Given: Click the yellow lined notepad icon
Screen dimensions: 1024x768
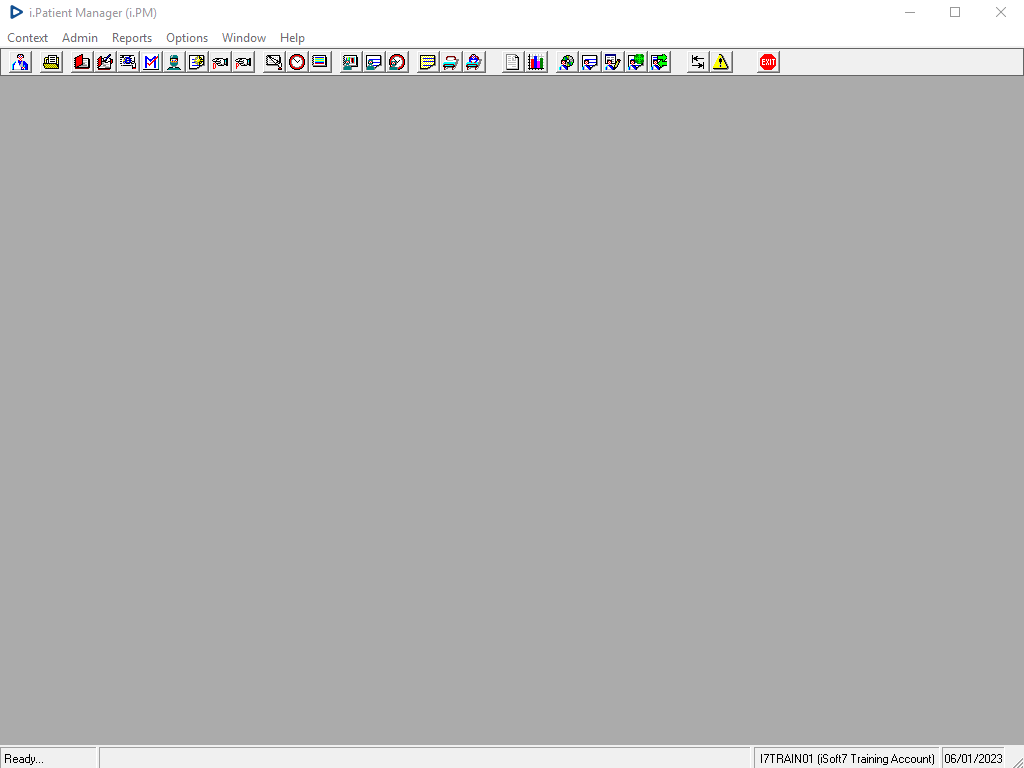Looking at the screenshot, I should pyautogui.click(x=428, y=62).
